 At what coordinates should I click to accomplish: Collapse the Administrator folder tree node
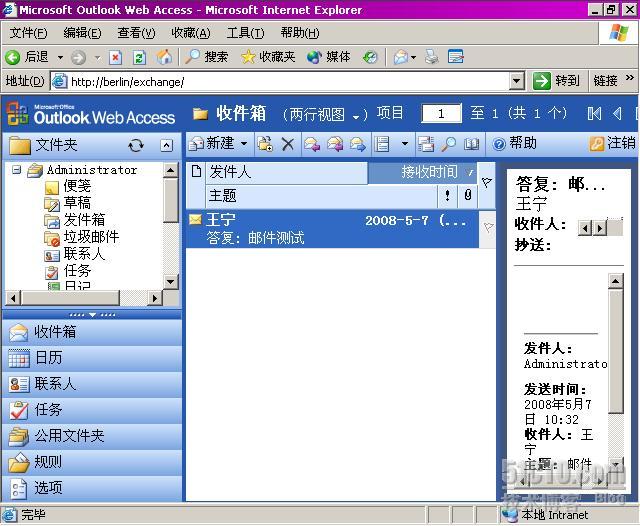(17, 170)
